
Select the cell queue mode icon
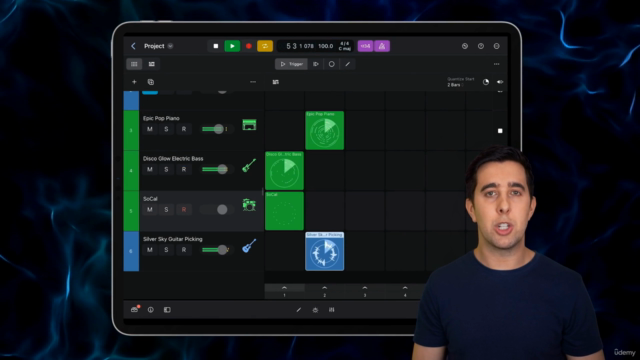316,64
